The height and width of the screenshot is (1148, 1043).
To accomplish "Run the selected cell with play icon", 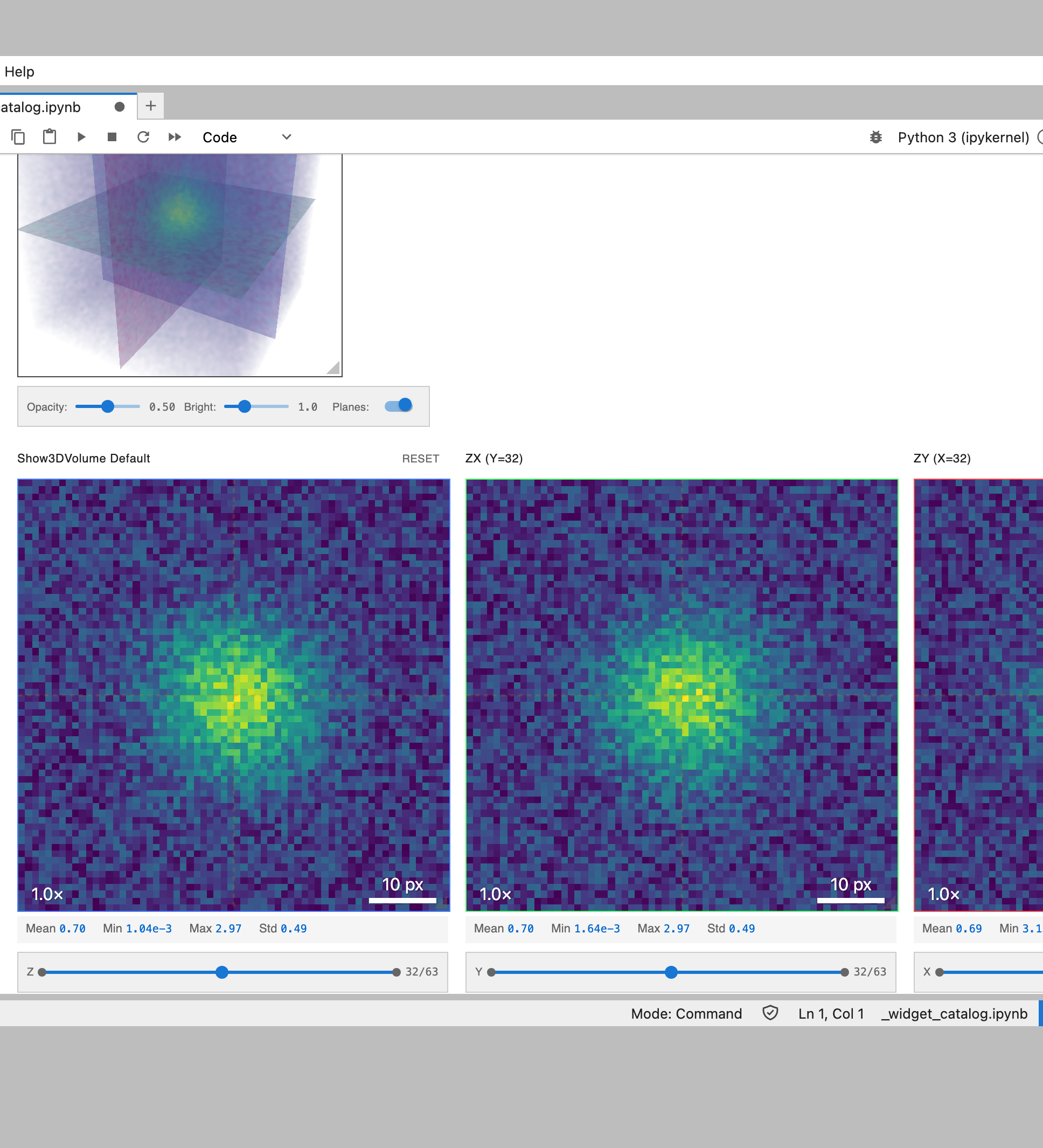I will pyautogui.click(x=81, y=137).
